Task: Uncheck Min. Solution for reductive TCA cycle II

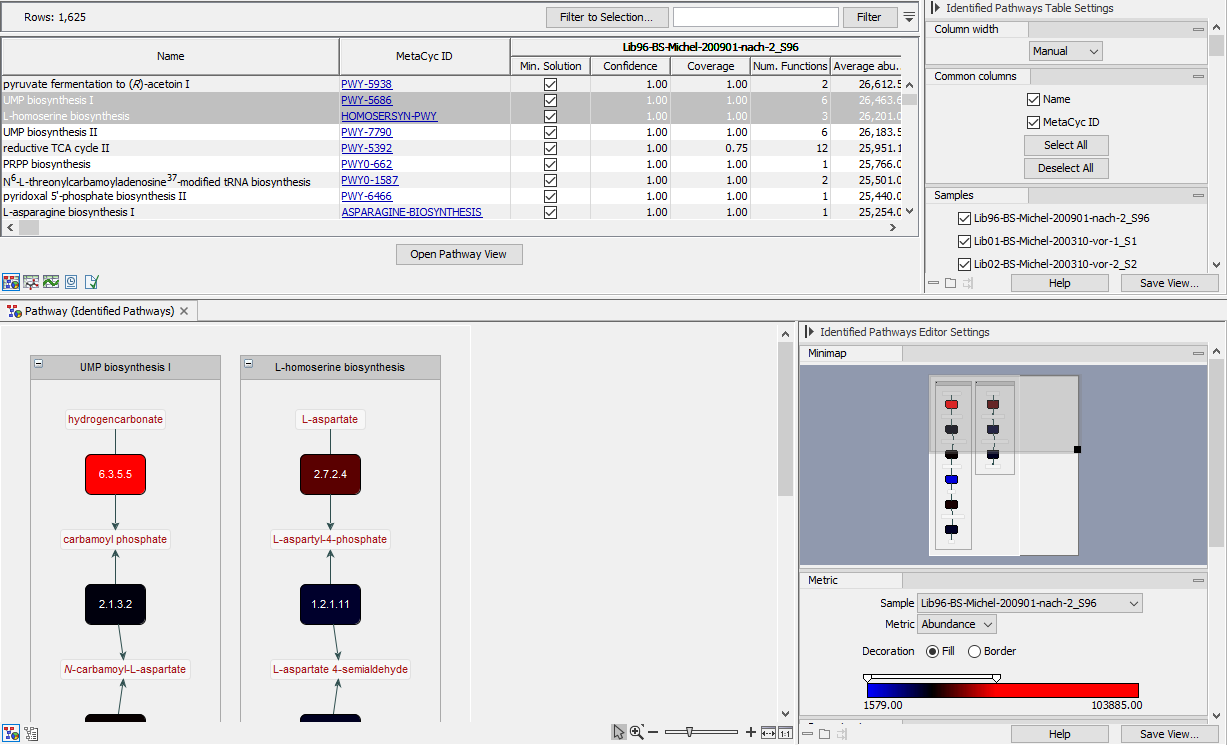Action: coord(550,148)
